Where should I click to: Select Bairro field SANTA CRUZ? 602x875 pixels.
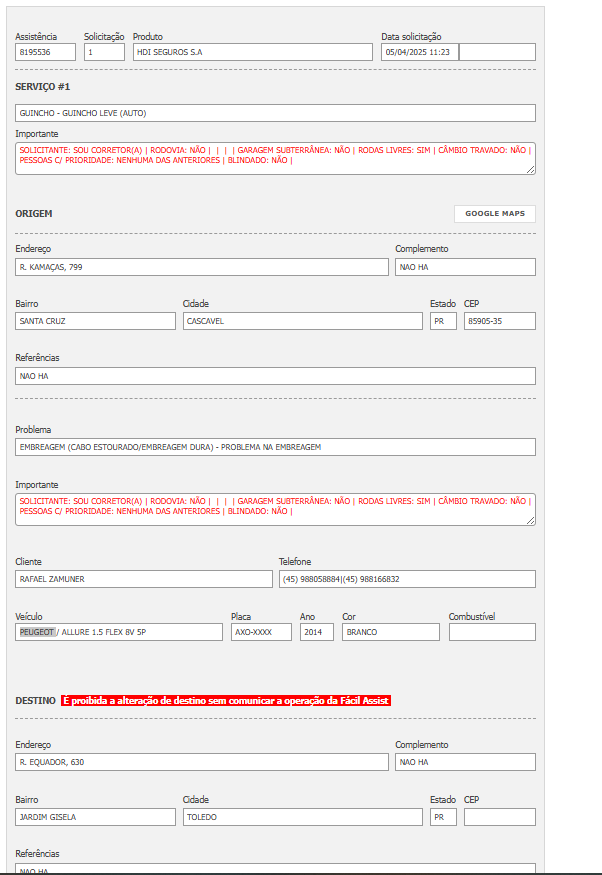tap(95, 321)
